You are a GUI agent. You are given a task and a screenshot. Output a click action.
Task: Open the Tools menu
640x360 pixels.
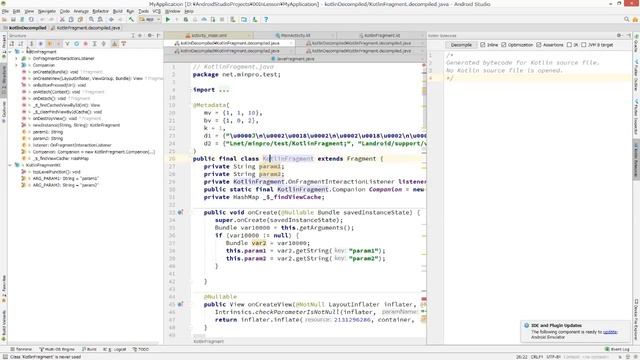(x=143, y=11)
